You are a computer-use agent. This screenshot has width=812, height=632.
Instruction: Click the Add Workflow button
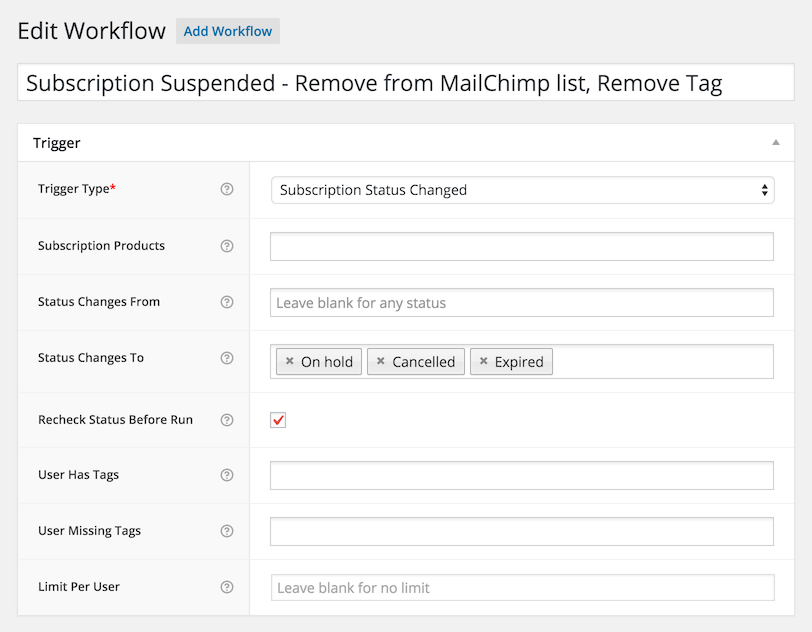(x=228, y=31)
